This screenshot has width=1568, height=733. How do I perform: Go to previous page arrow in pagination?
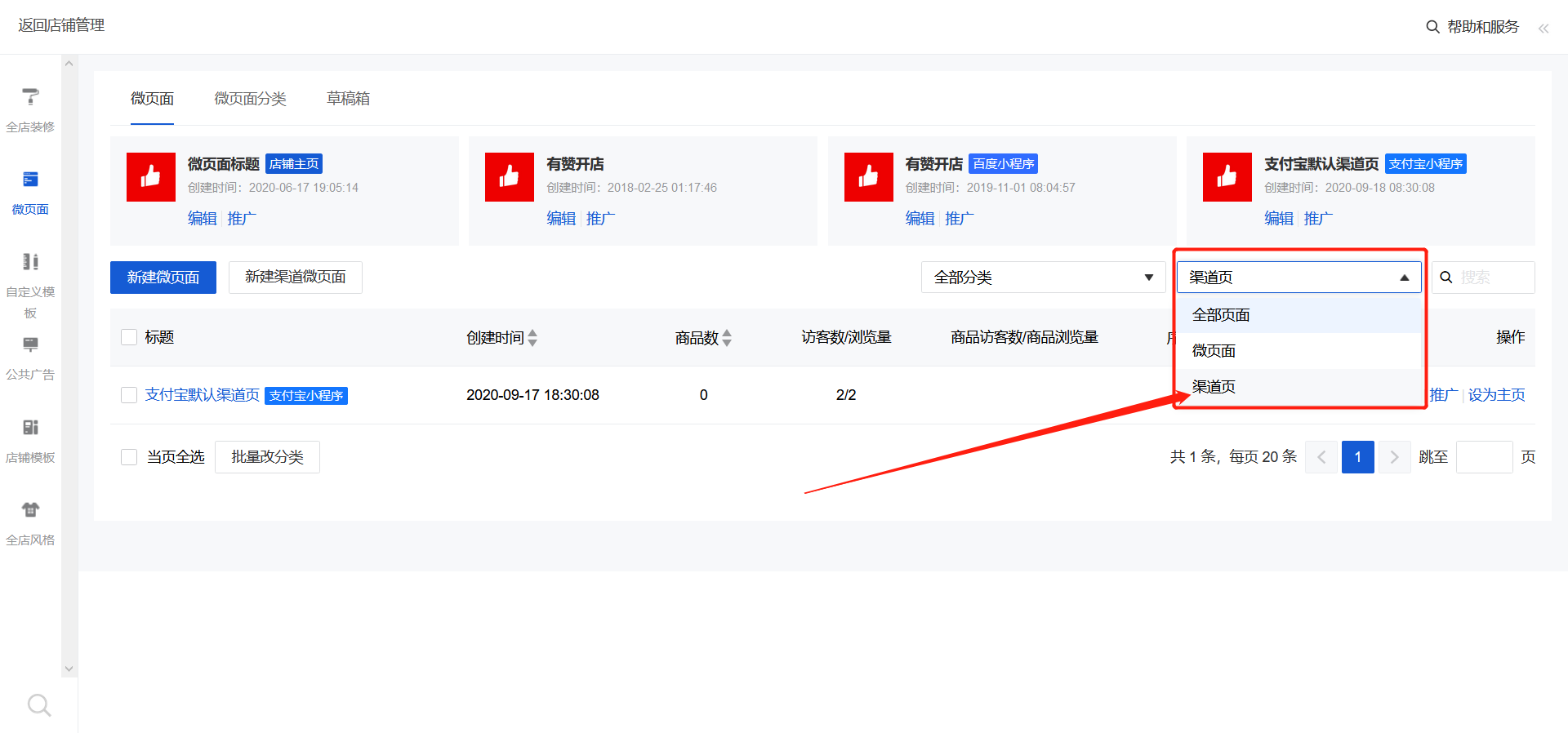[x=1321, y=457]
